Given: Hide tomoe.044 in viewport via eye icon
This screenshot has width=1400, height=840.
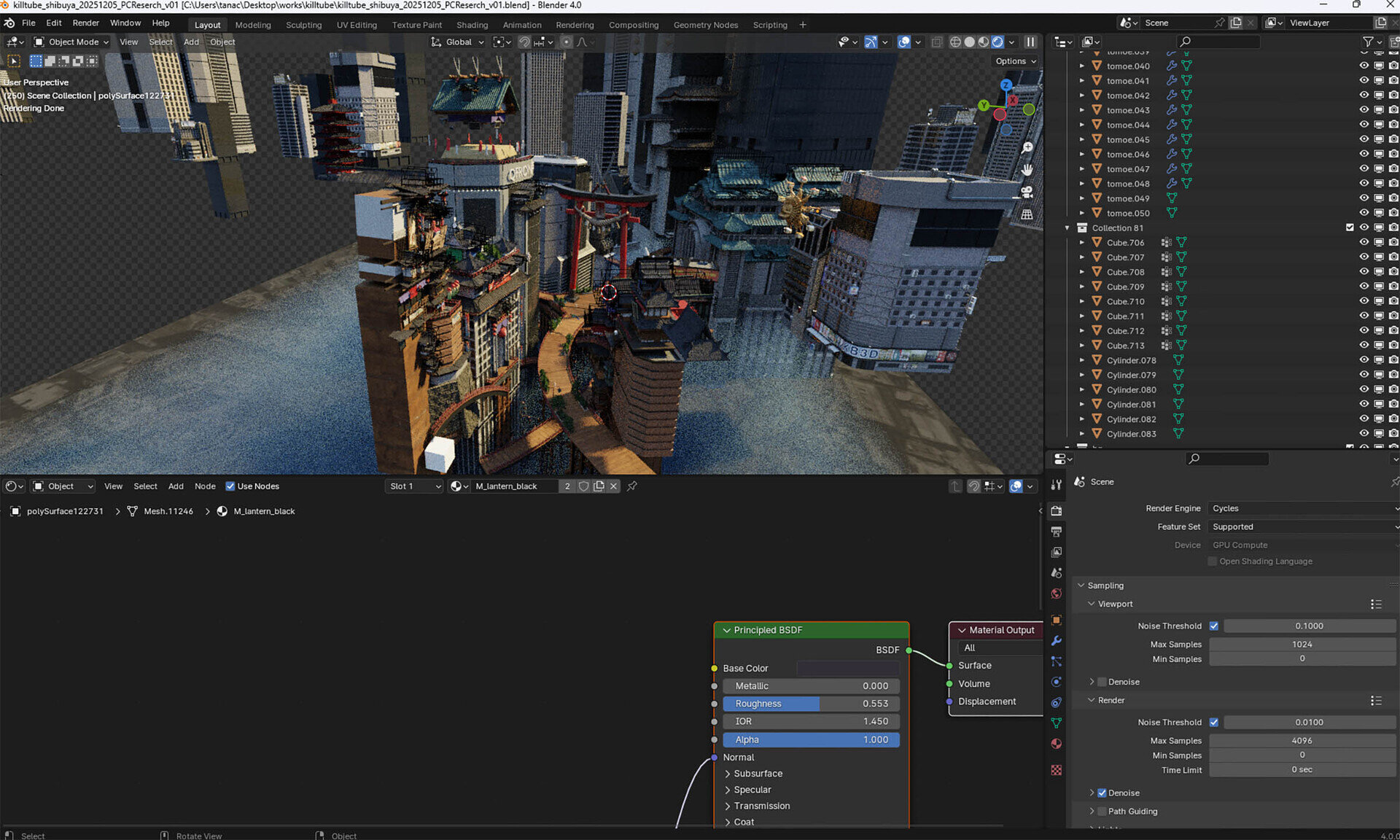Looking at the screenshot, I should (x=1364, y=125).
